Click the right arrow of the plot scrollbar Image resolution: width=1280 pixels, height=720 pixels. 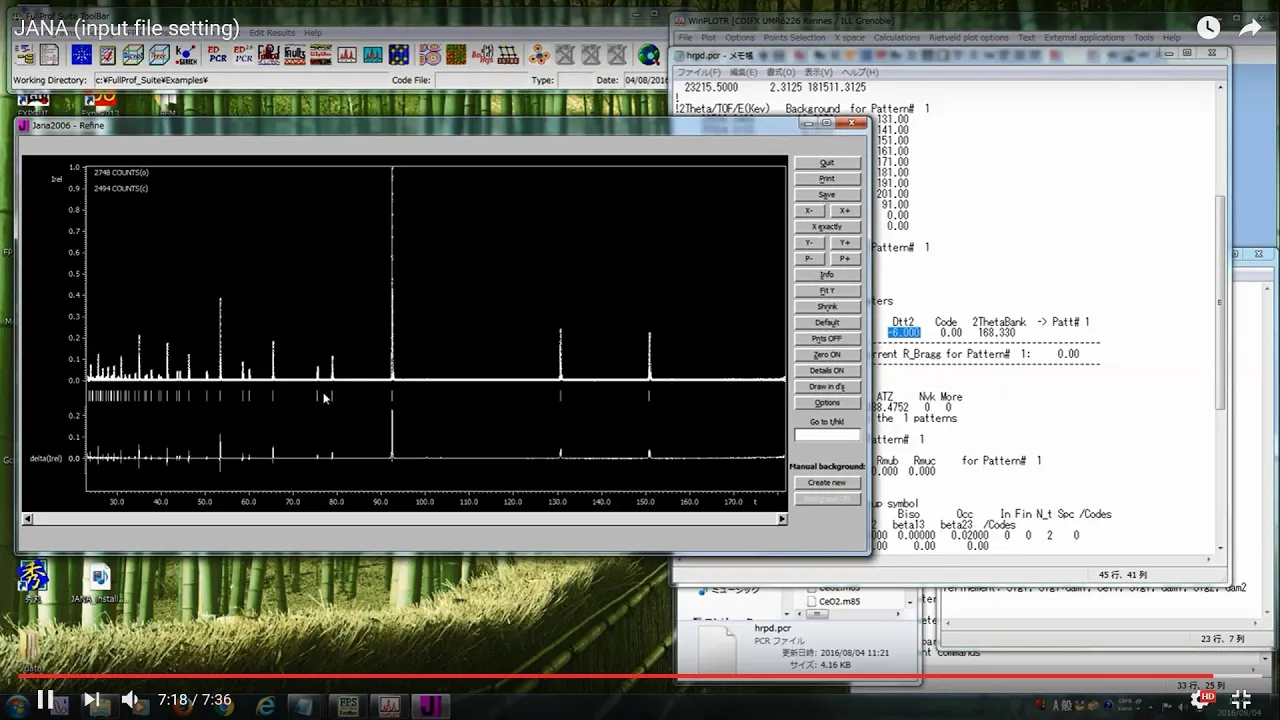pyautogui.click(x=782, y=519)
